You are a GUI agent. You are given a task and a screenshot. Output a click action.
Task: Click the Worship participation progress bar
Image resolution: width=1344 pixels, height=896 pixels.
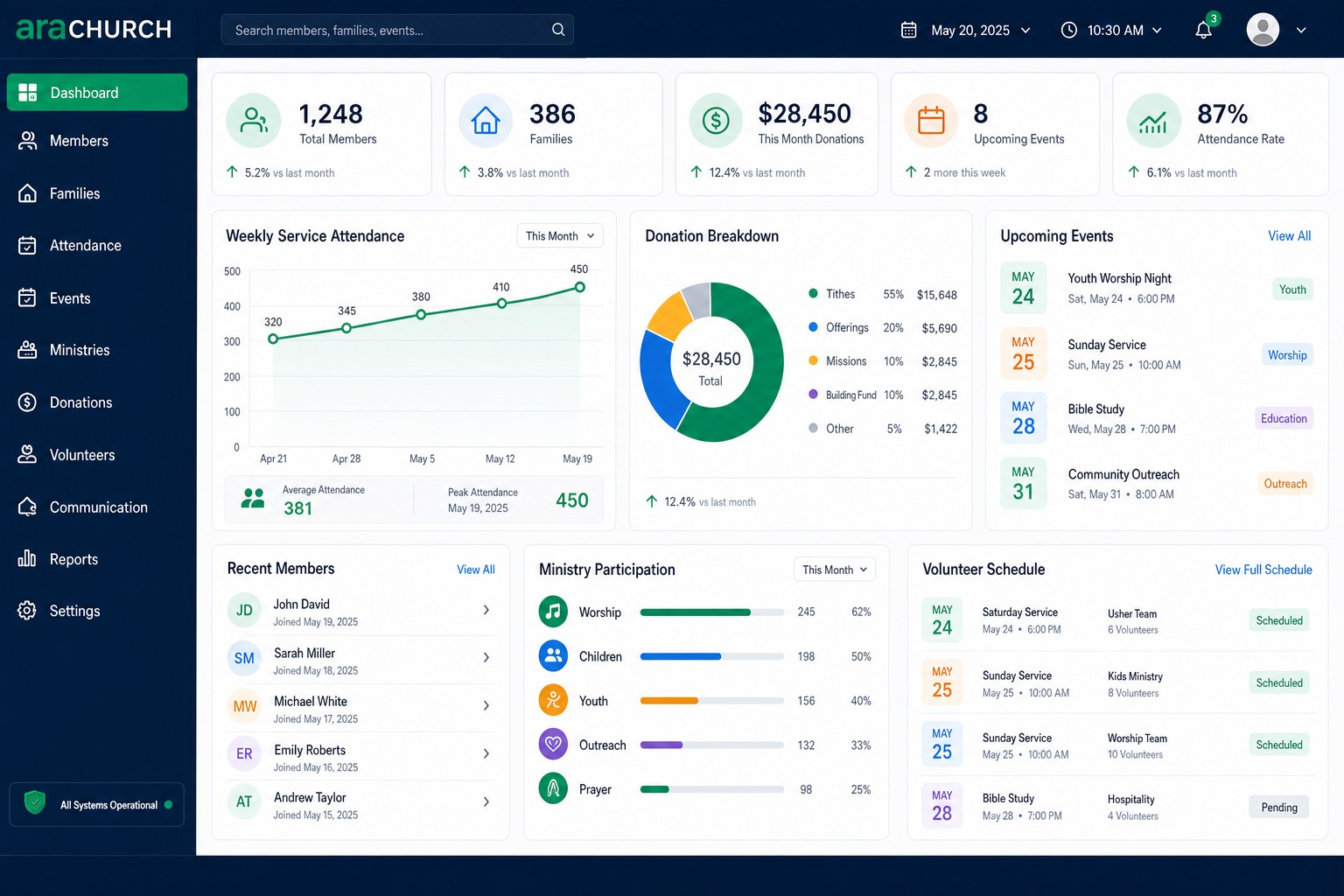711,612
